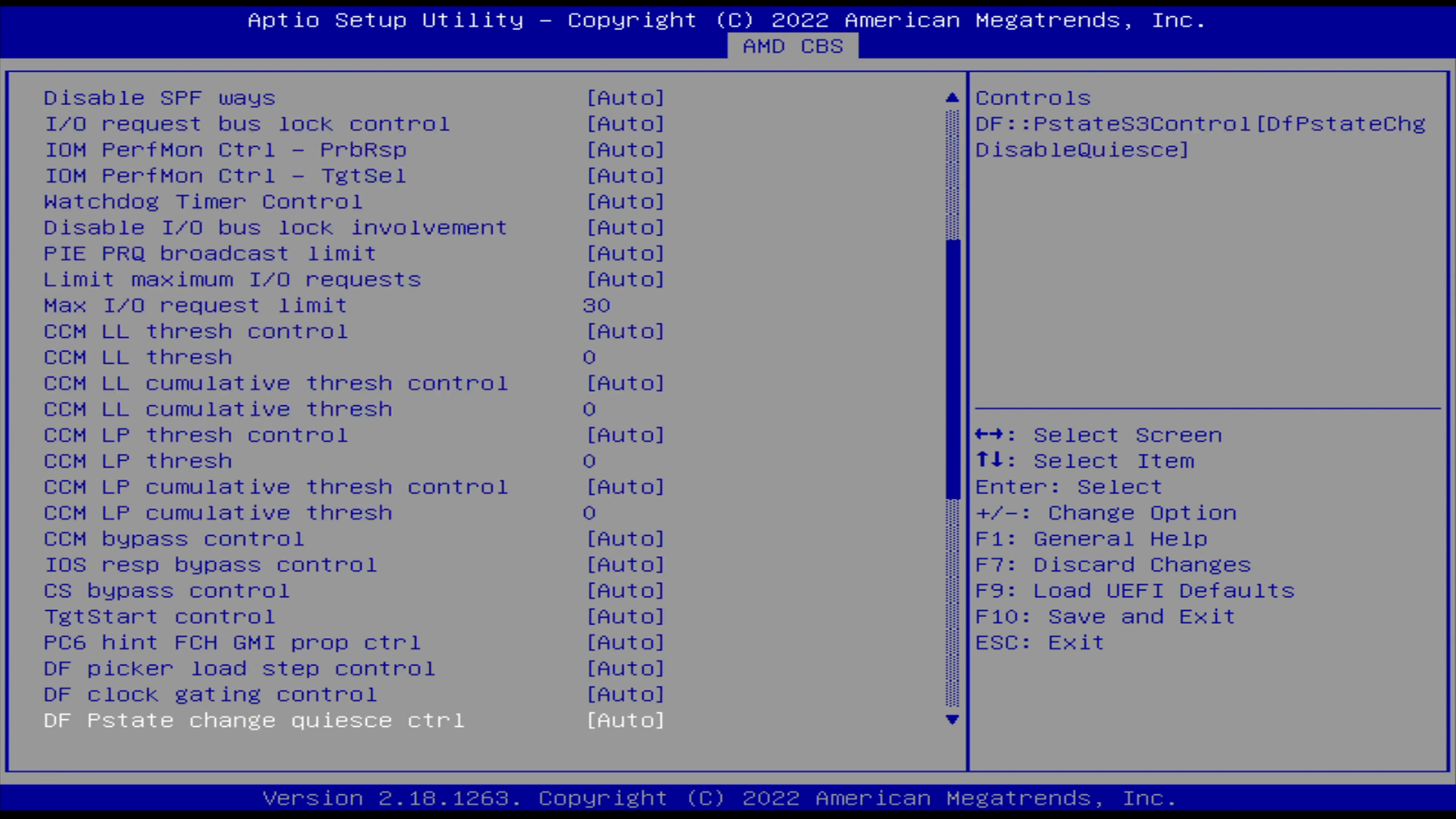Change the PIE PRQ broadcast limit value
This screenshot has width=1456, height=819.
pos(626,254)
